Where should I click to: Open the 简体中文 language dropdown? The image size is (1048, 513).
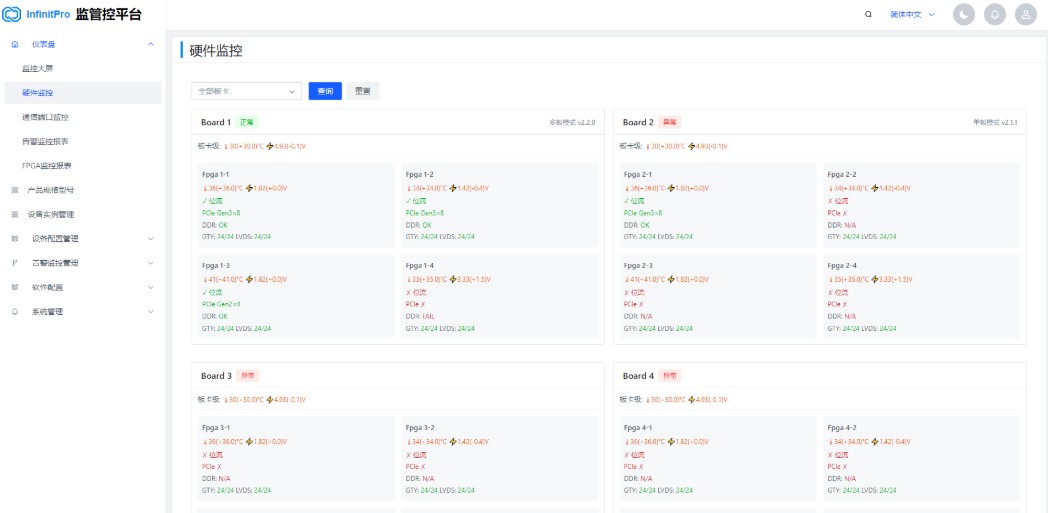912,15
